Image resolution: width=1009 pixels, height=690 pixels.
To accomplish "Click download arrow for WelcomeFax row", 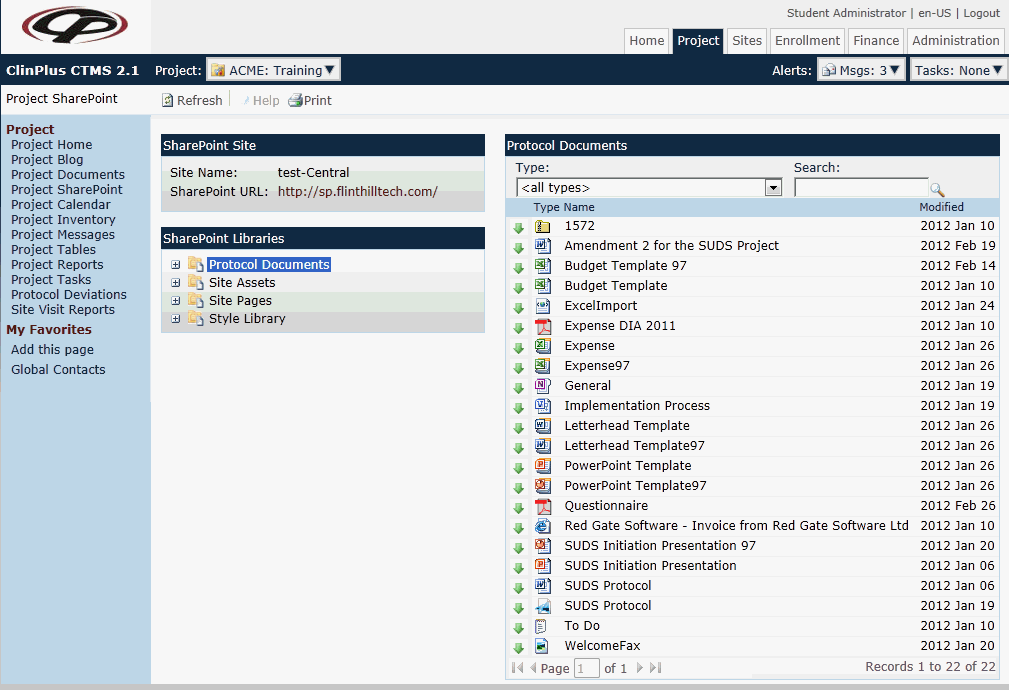I will 518,647.
